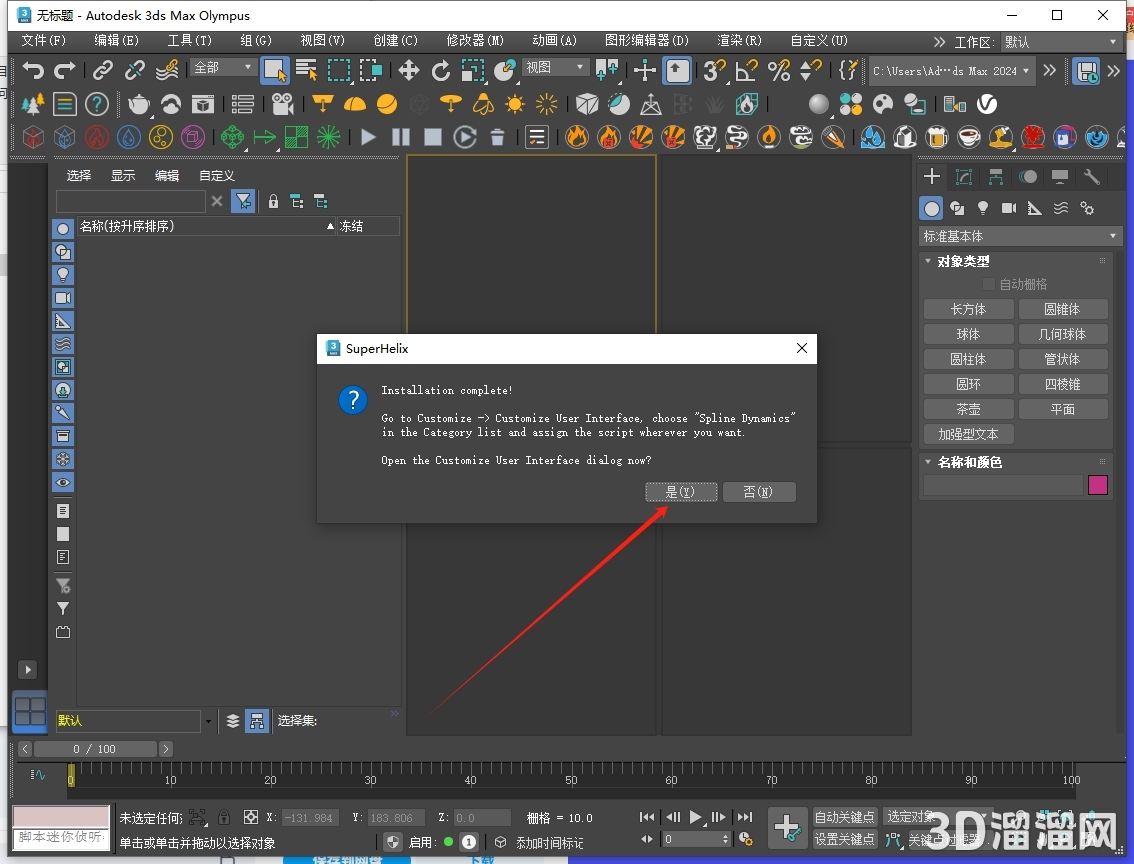Click 否(N) in SuperHelix dialog
This screenshot has width=1134, height=864.
[759, 492]
